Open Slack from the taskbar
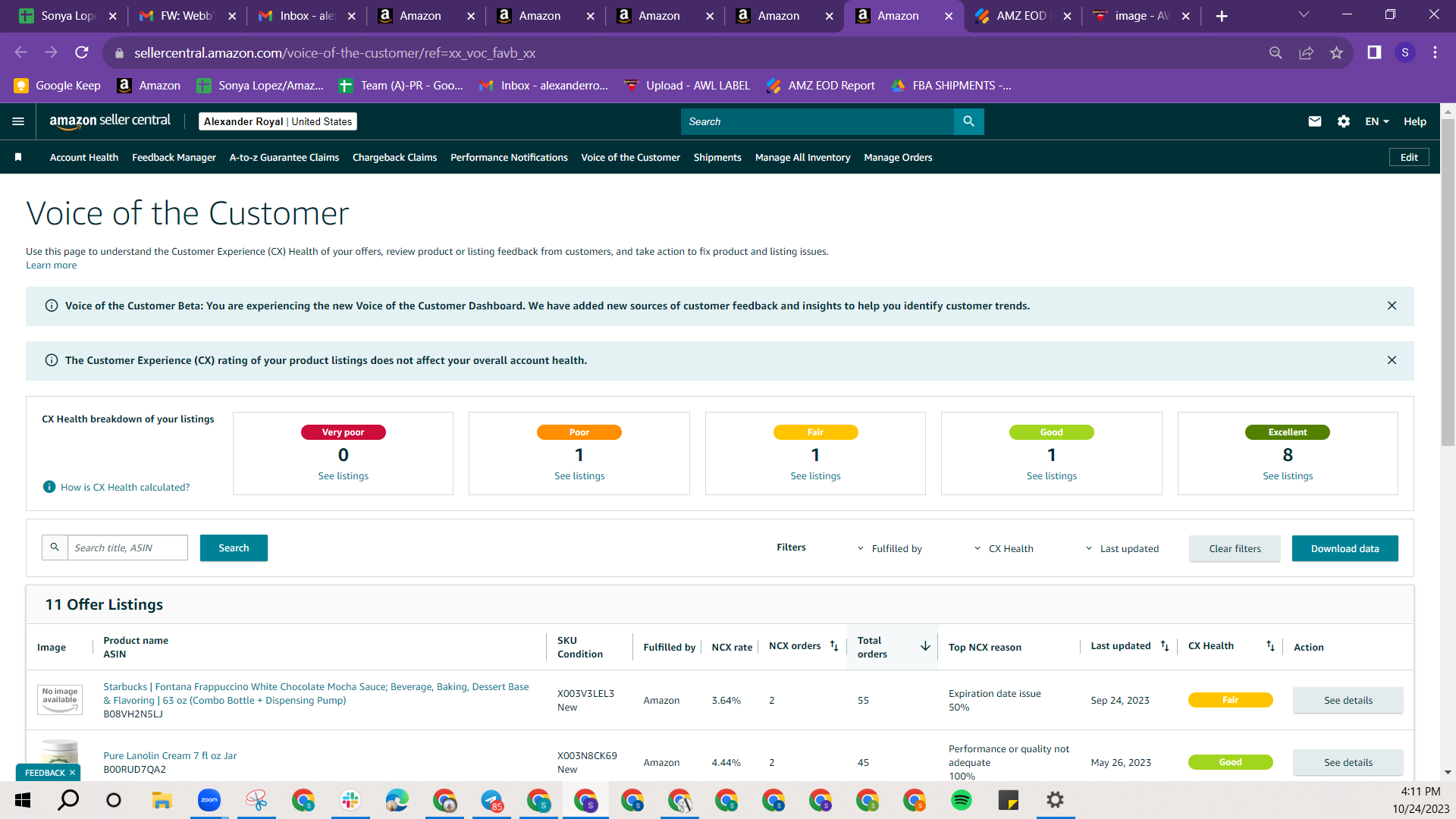Viewport: 1456px width, 819px height. pos(350,800)
